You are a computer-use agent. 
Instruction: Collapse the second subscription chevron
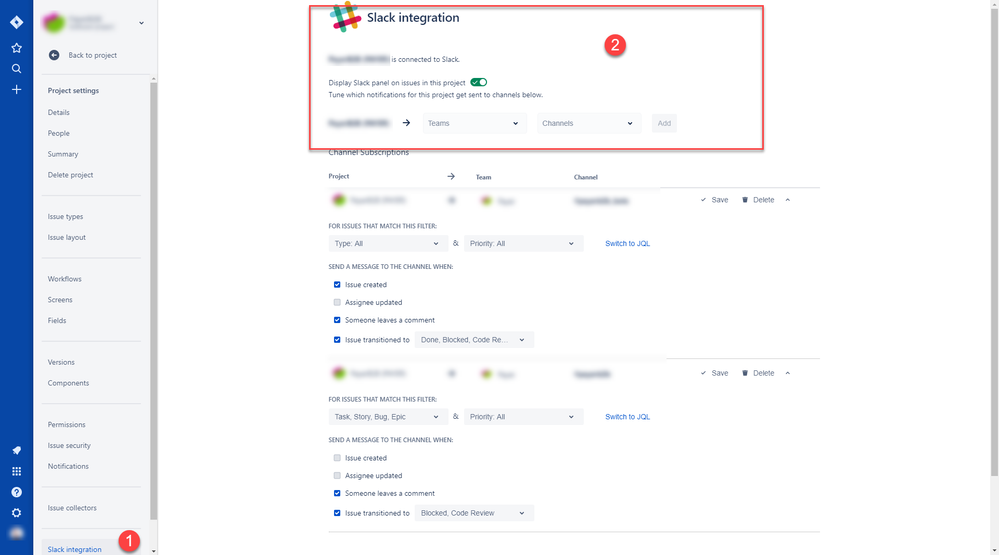[787, 373]
